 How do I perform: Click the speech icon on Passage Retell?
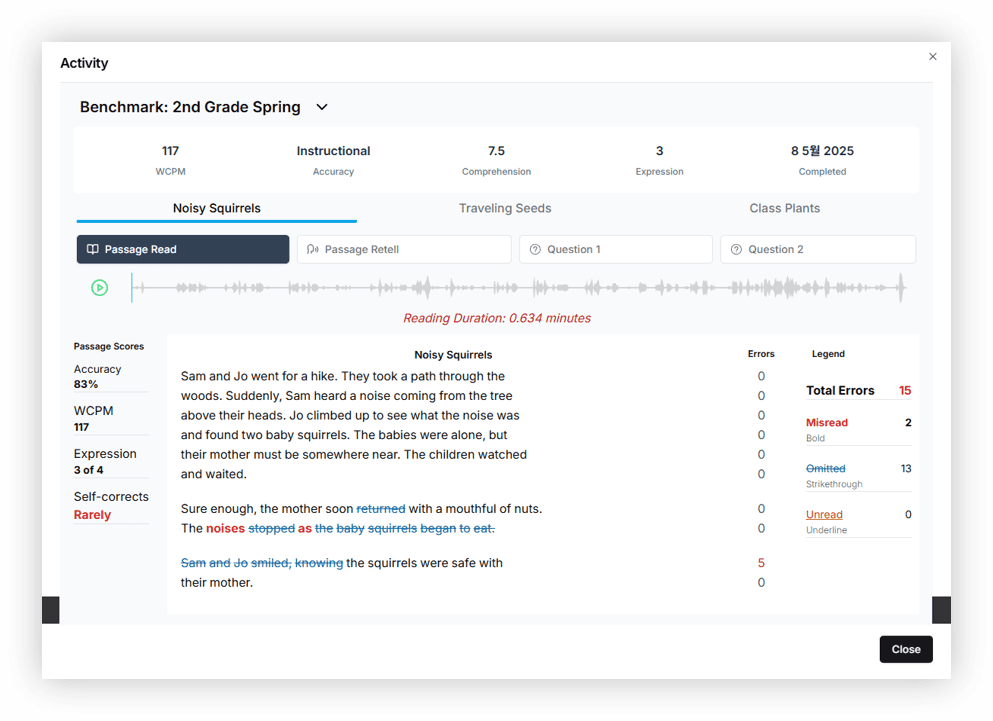(x=313, y=250)
